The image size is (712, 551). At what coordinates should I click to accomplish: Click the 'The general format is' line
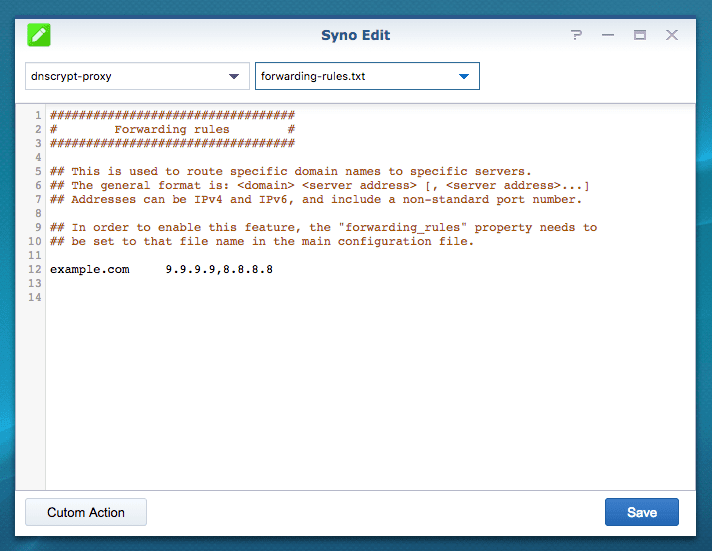[320, 185]
